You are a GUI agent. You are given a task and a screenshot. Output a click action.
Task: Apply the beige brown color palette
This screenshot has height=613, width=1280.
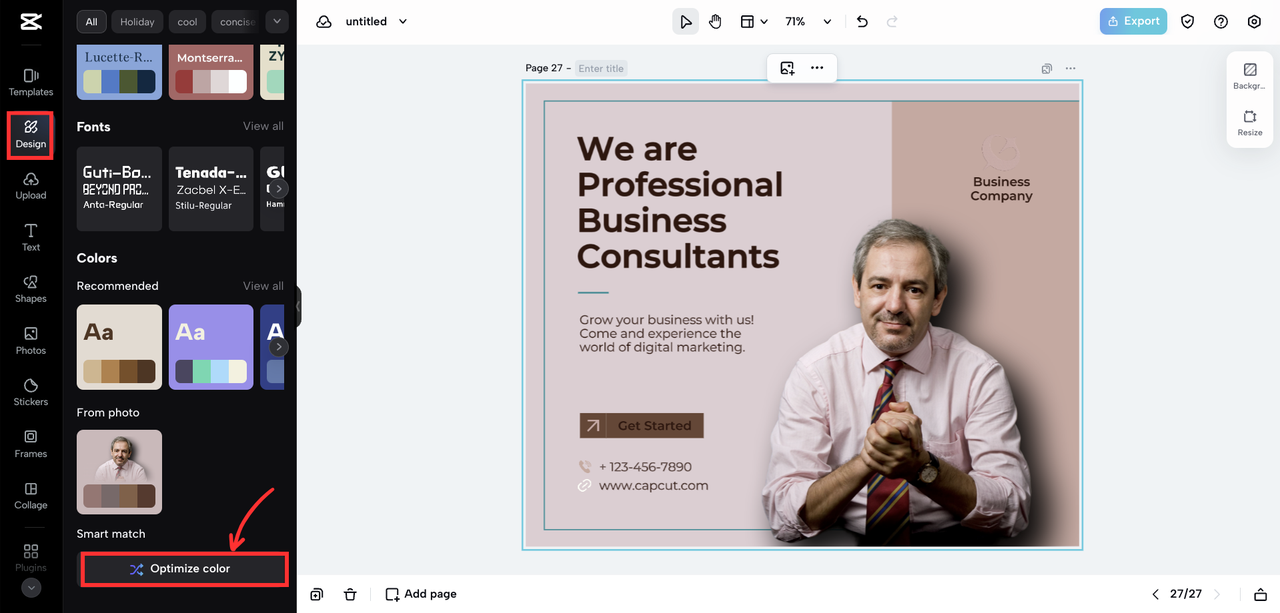119,347
